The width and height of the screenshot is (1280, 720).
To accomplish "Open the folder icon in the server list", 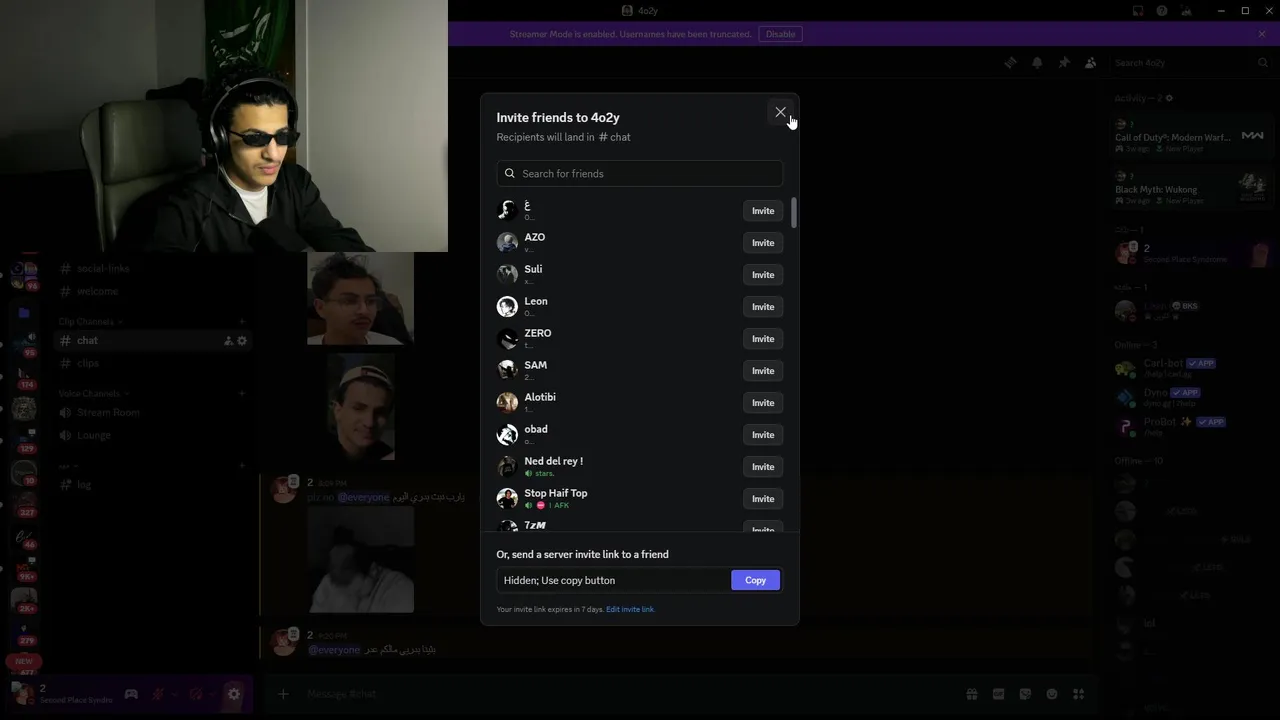I will [24, 313].
